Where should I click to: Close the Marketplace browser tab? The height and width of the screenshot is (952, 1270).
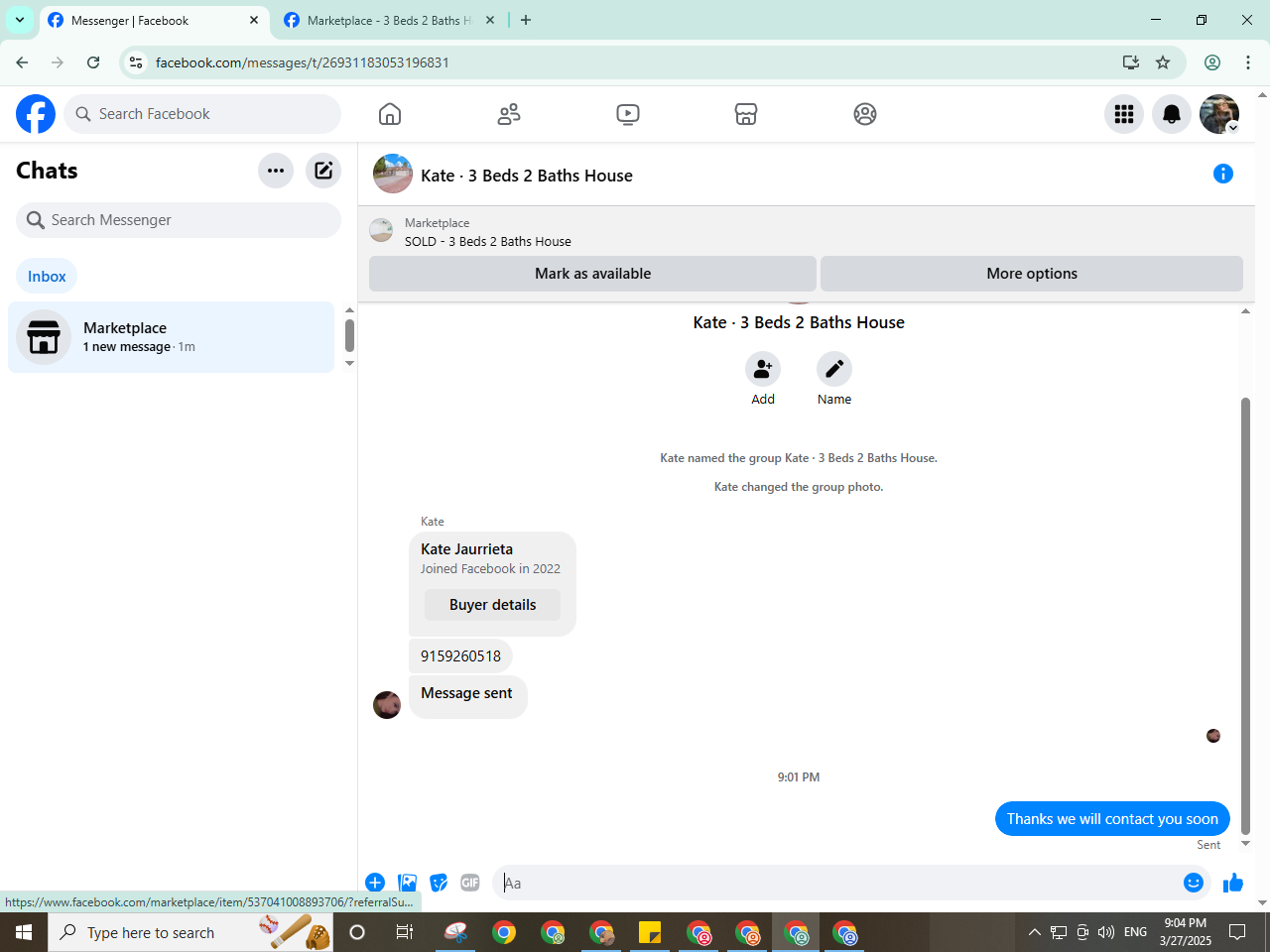[x=490, y=20]
